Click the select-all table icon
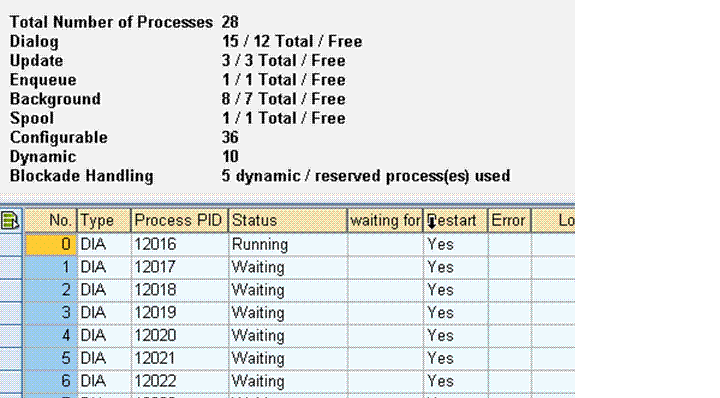The width and height of the screenshot is (720, 398). point(10,220)
